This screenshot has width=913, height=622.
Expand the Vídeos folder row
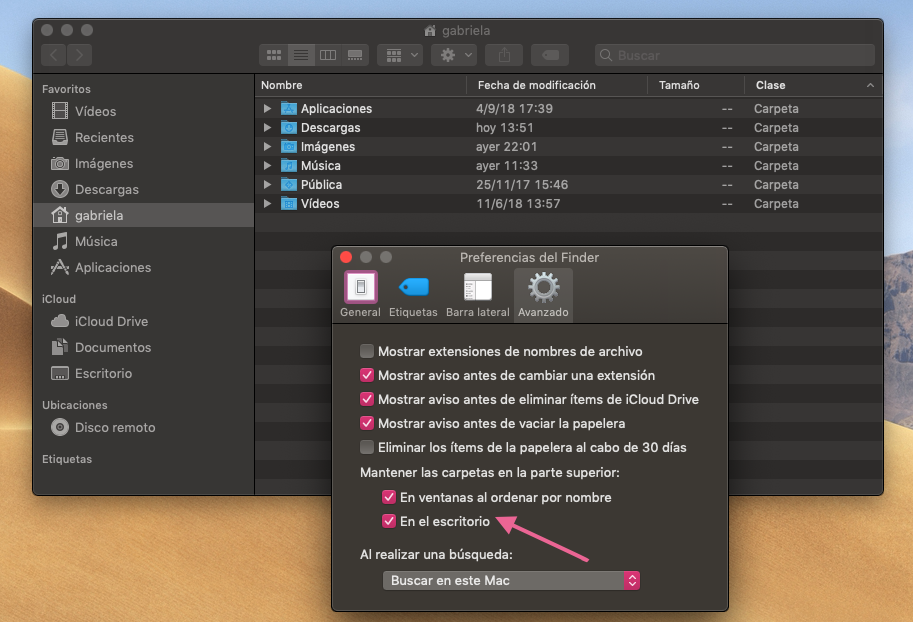click(x=267, y=204)
